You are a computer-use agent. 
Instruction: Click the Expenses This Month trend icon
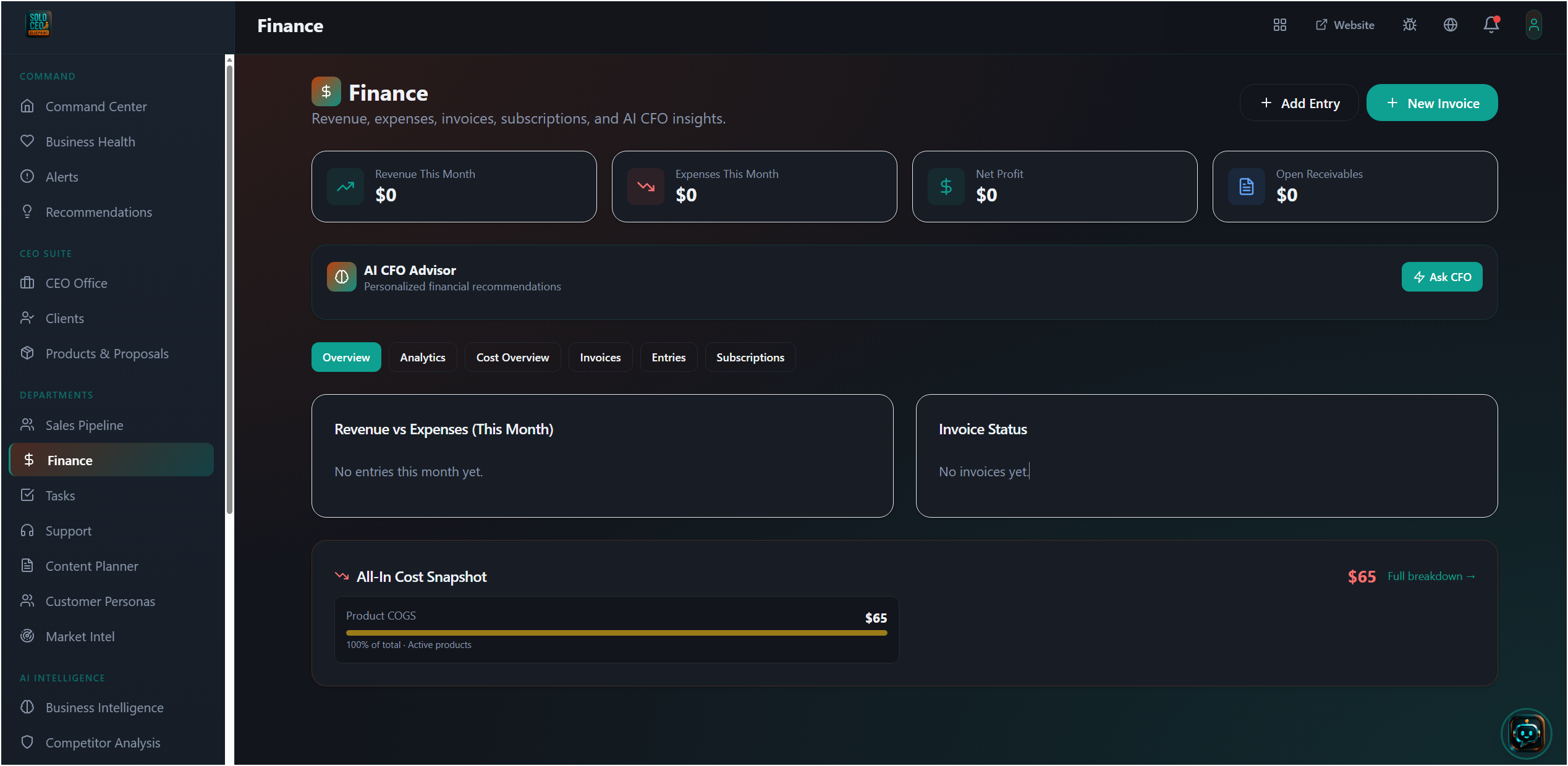[x=646, y=187]
